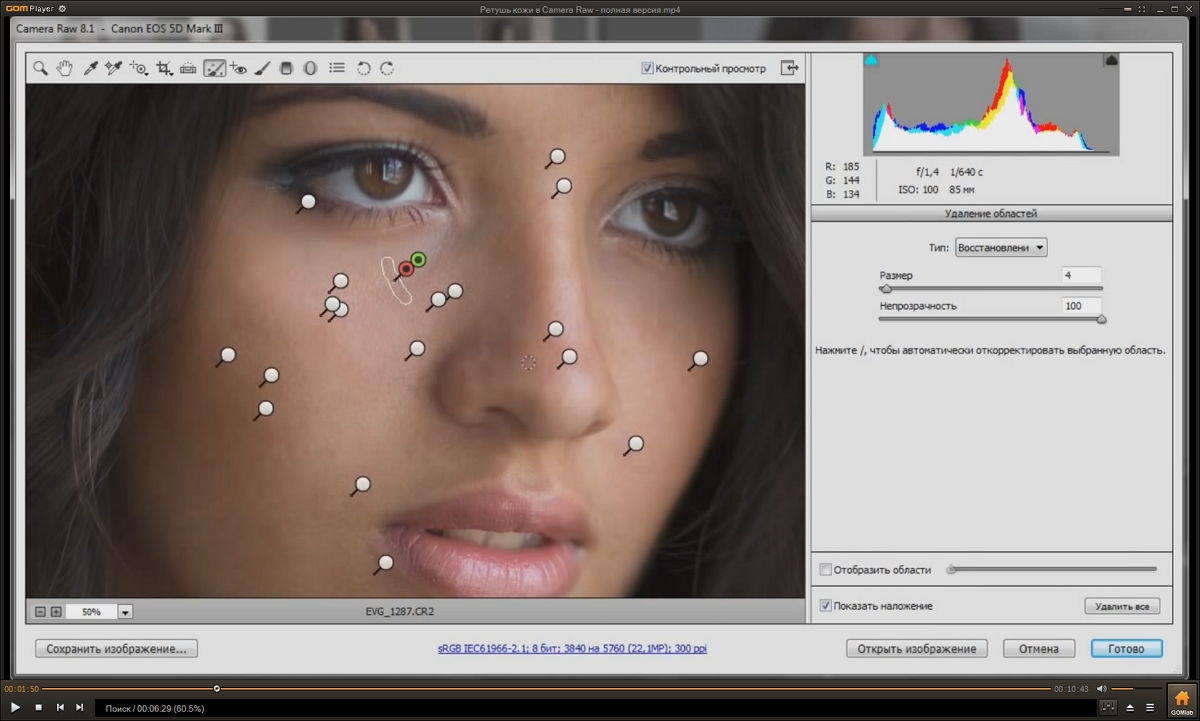The height and width of the screenshot is (721, 1200).
Task: Select the White Balance eyedropper tool
Action: (x=90, y=68)
